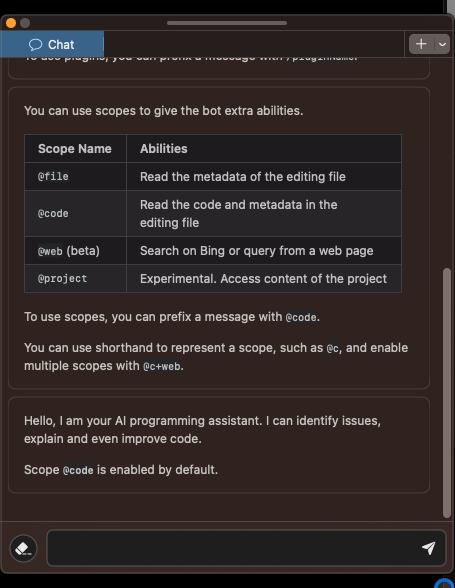The image size is (455, 588).
Task: Click the @file scope cell
Action: coord(75,176)
